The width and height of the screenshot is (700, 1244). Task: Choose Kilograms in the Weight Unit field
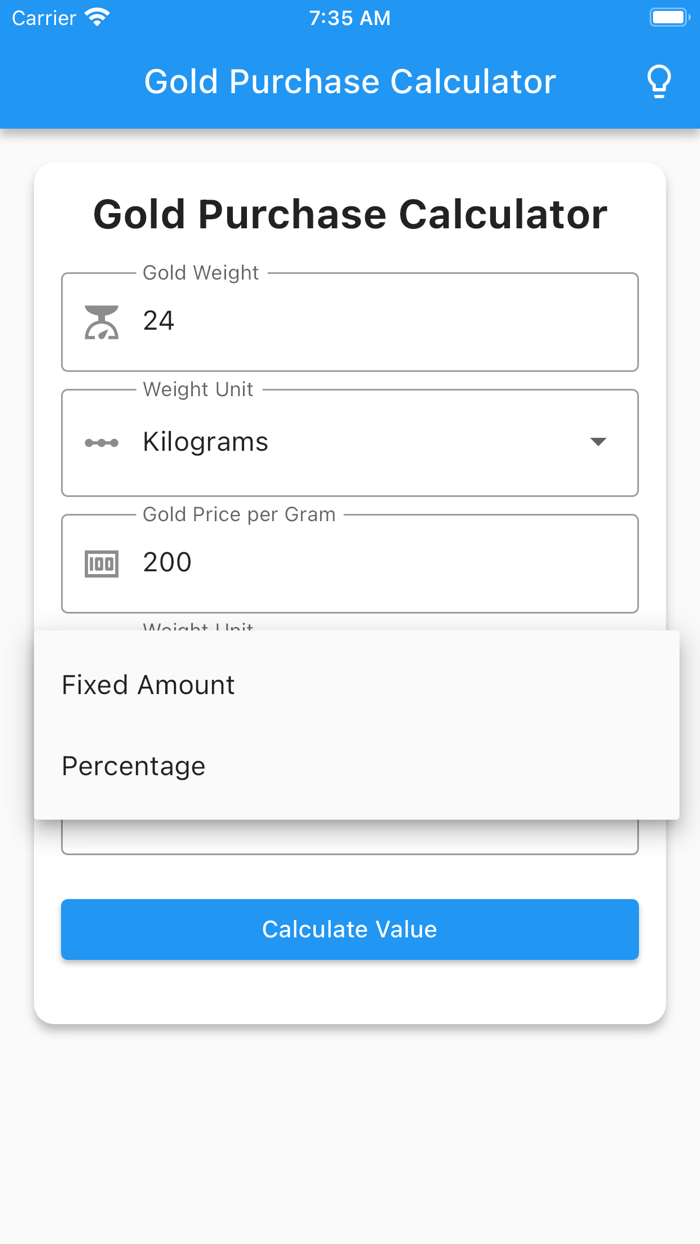205,441
